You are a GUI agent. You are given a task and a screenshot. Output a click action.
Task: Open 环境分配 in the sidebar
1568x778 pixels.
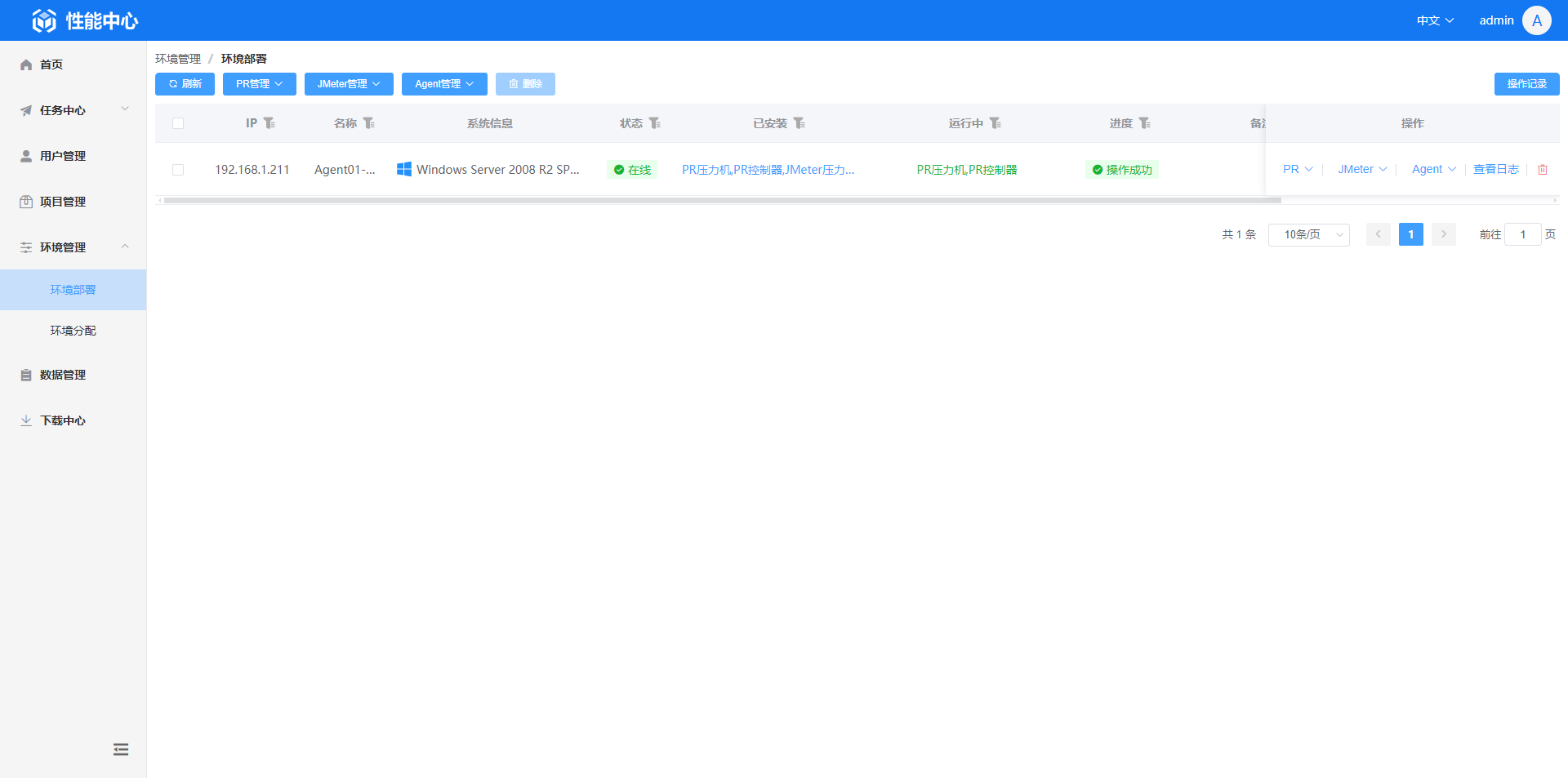[x=73, y=331]
